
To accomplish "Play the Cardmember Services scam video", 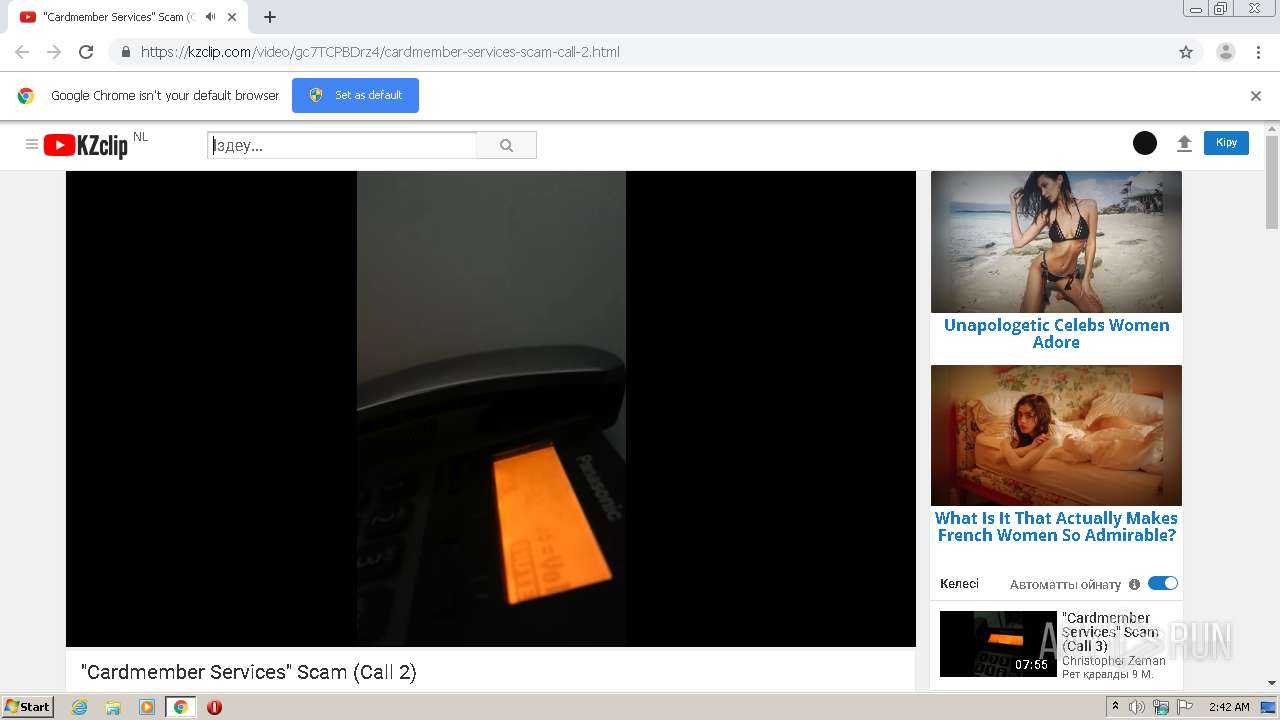I will 491,409.
